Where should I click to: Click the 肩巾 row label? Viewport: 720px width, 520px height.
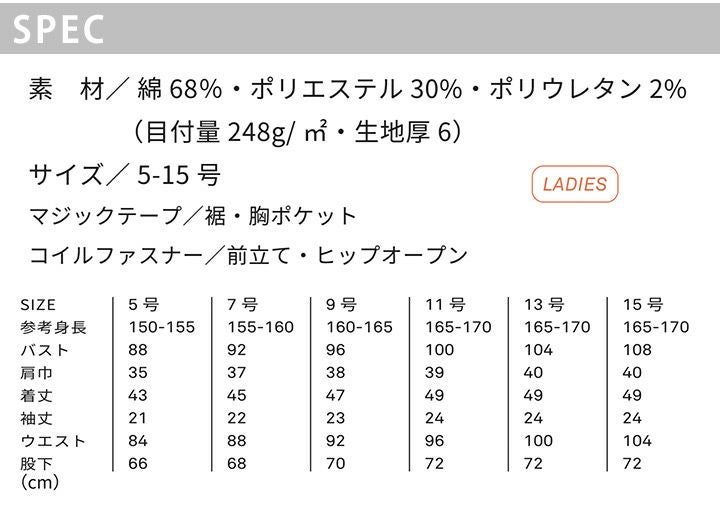(37, 373)
